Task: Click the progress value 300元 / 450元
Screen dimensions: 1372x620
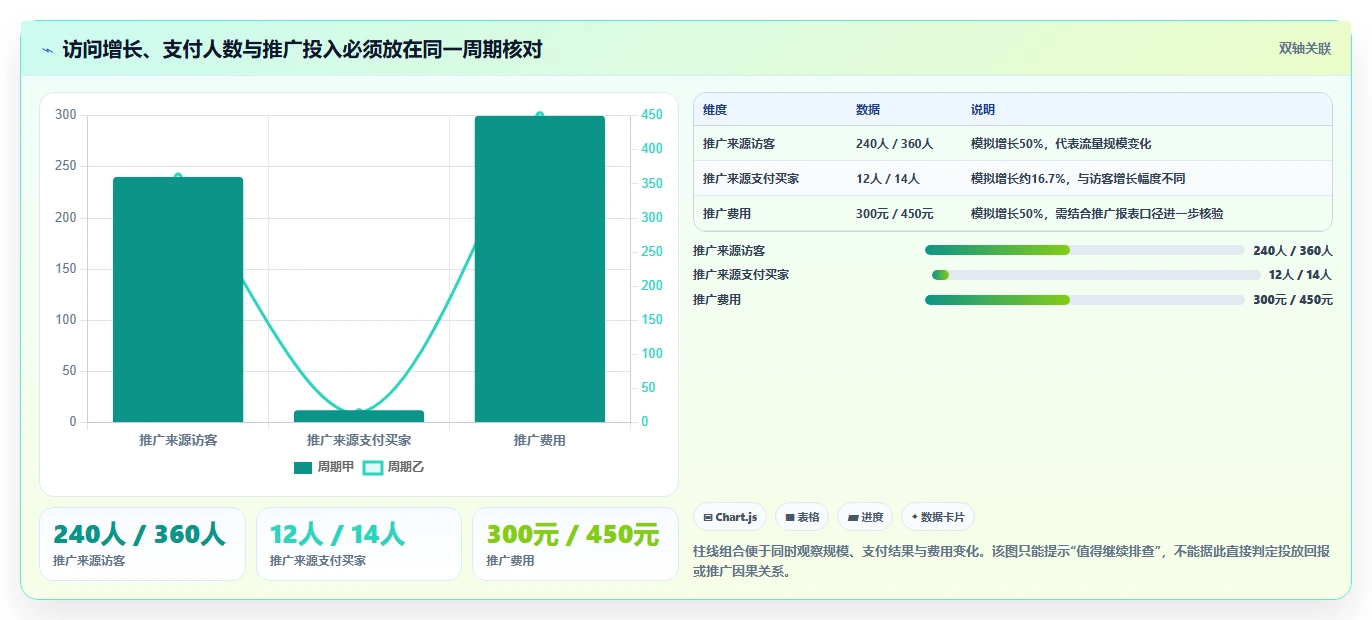Action: click(1293, 300)
